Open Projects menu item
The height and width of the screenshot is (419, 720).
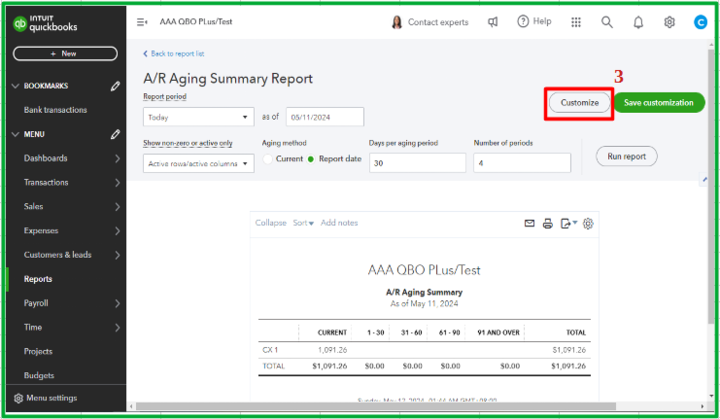pyautogui.click(x=38, y=351)
